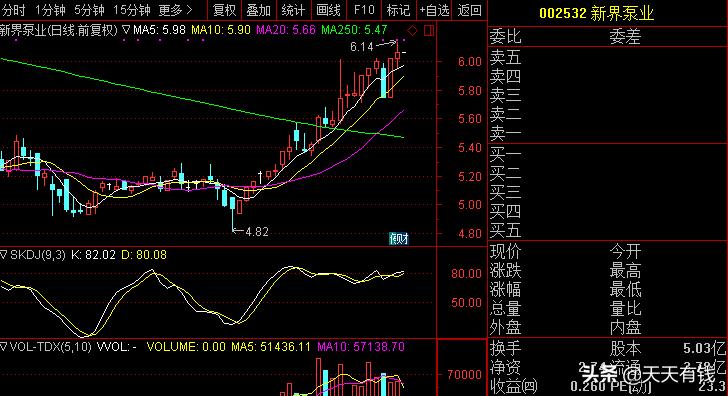The width and height of the screenshot is (728, 396).
Task: Click the 测财 badge on the chart
Action: pos(399,239)
